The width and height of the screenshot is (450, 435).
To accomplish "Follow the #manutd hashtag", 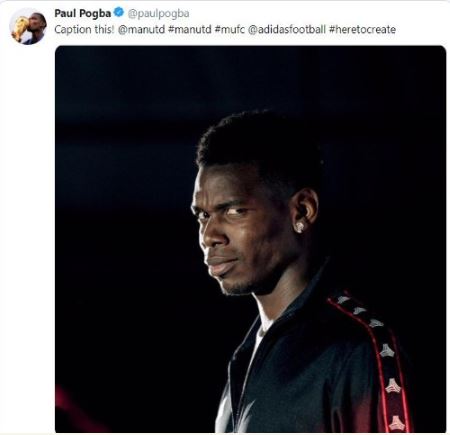I will click(190, 29).
